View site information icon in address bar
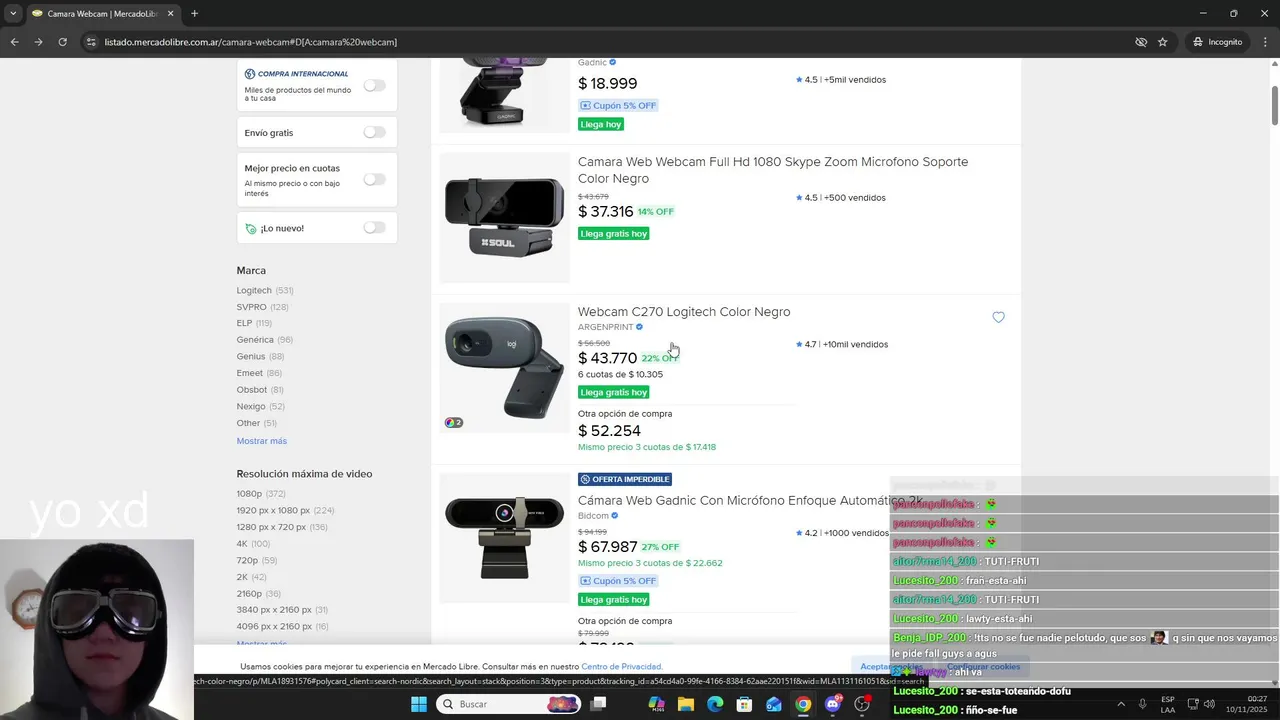Viewport: 1280px width, 720px height. 91,42
